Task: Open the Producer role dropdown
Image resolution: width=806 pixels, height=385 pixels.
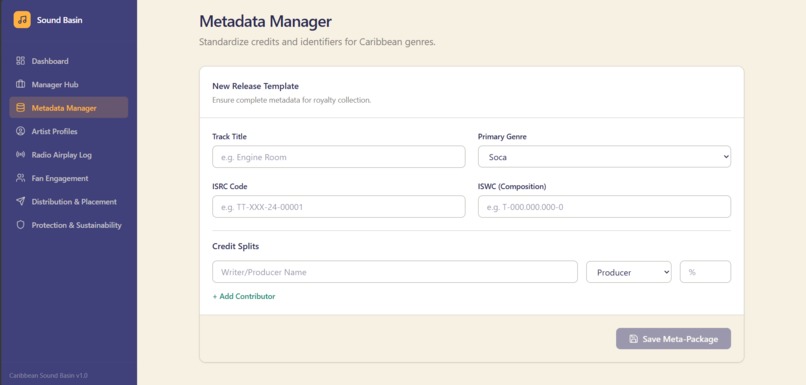Action: (629, 272)
